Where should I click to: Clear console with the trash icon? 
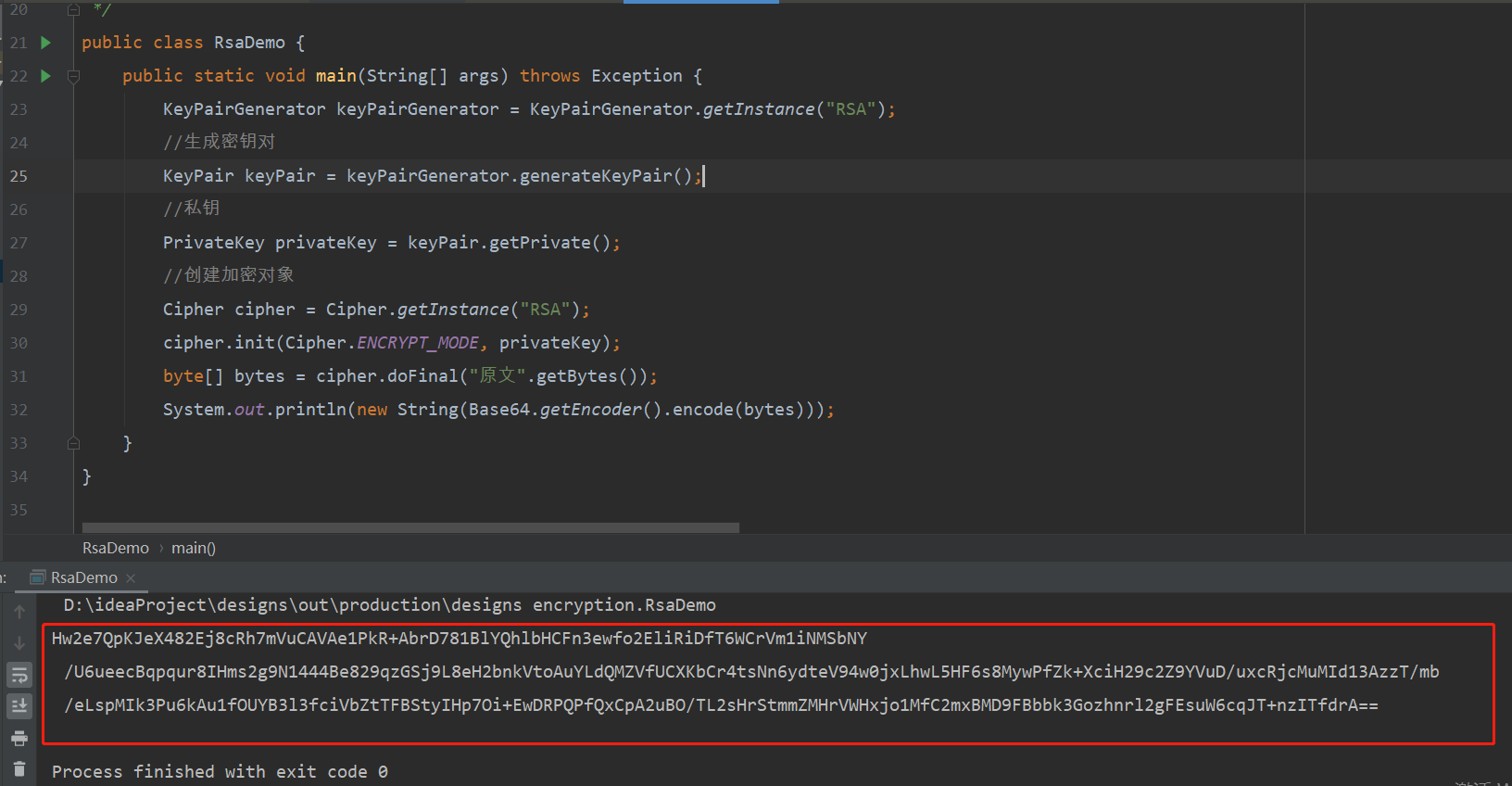click(19, 768)
